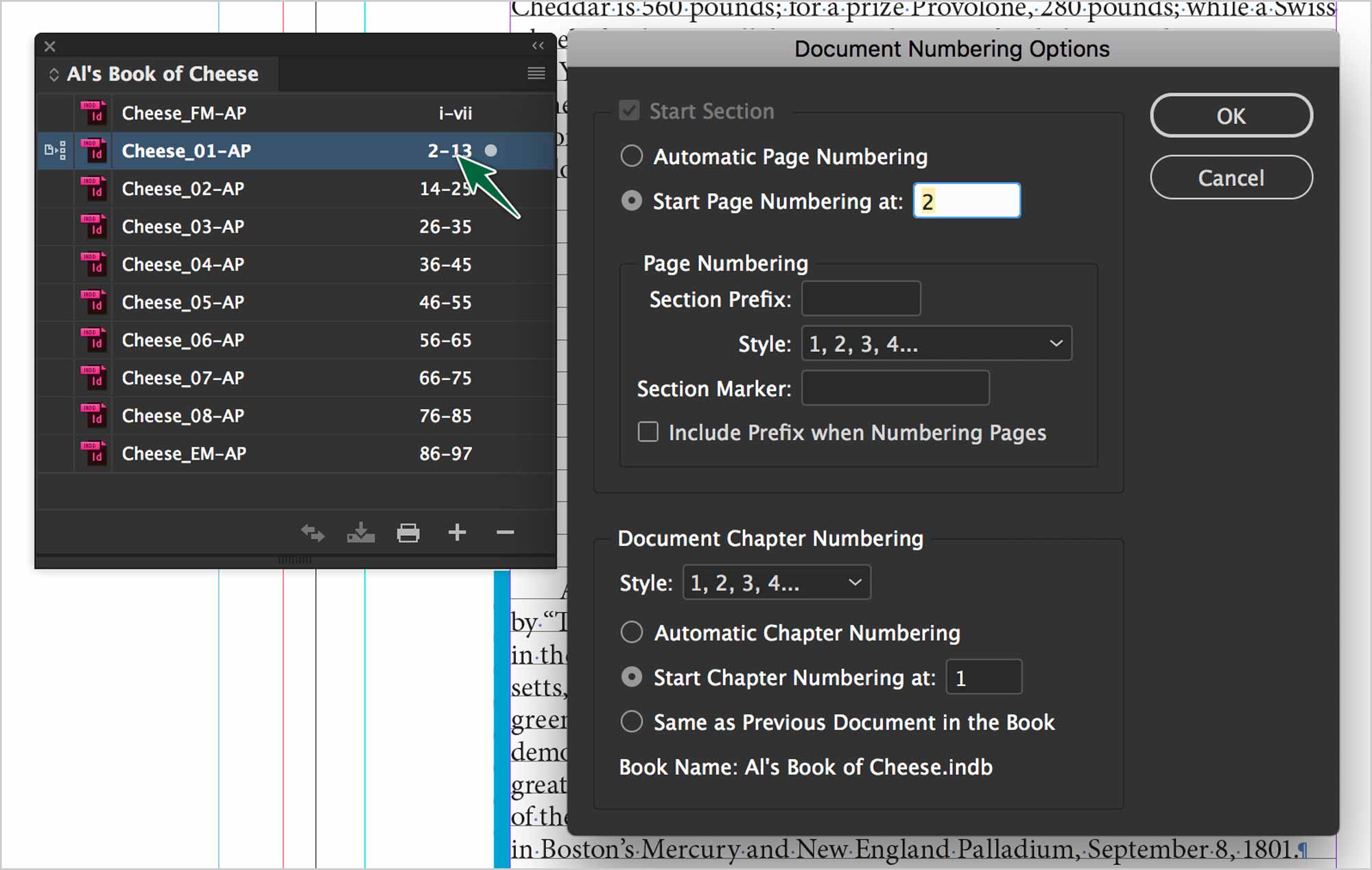This screenshot has height=870, width=1372.
Task: Enable Include Prefix when Numbering Pages
Action: 648,432
